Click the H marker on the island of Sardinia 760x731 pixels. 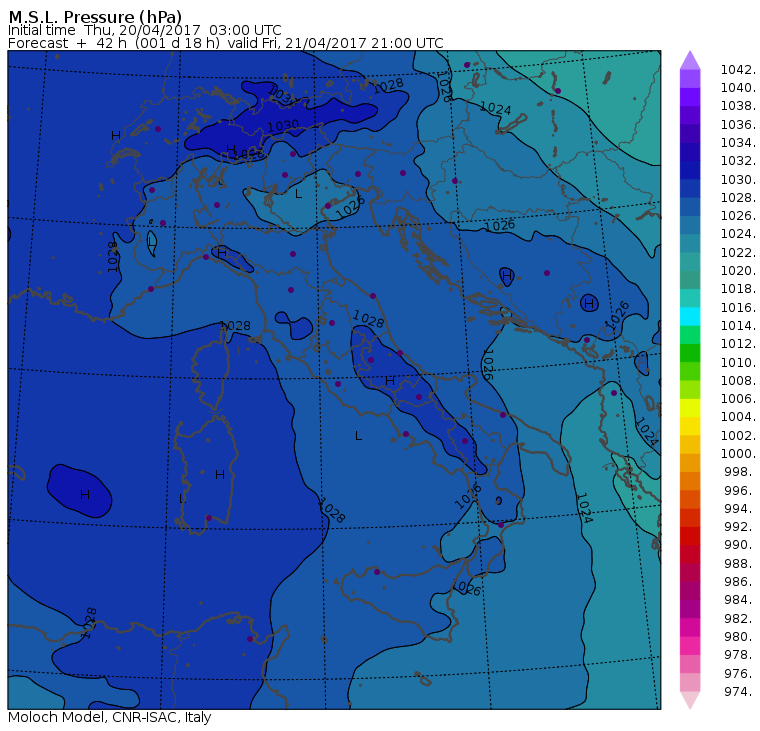click(x=220, y=475)
